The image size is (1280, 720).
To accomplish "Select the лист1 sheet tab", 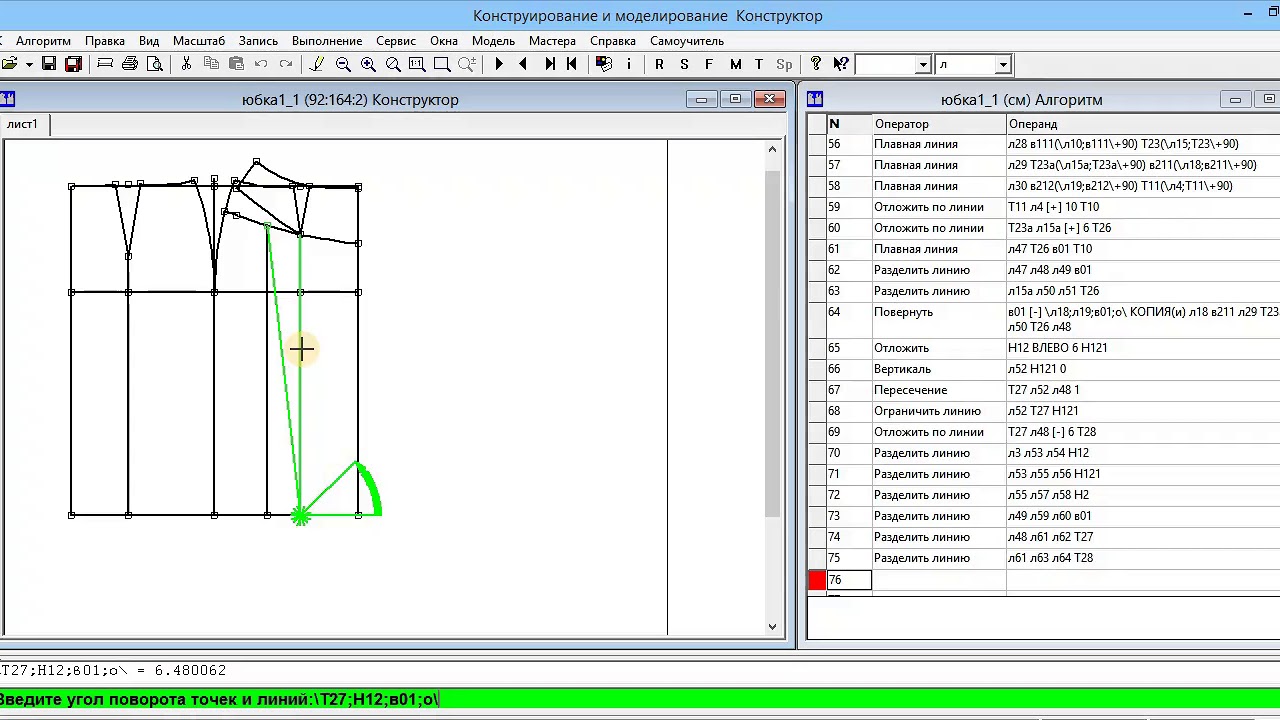I will pyautogui.click(x=22, y=124).
